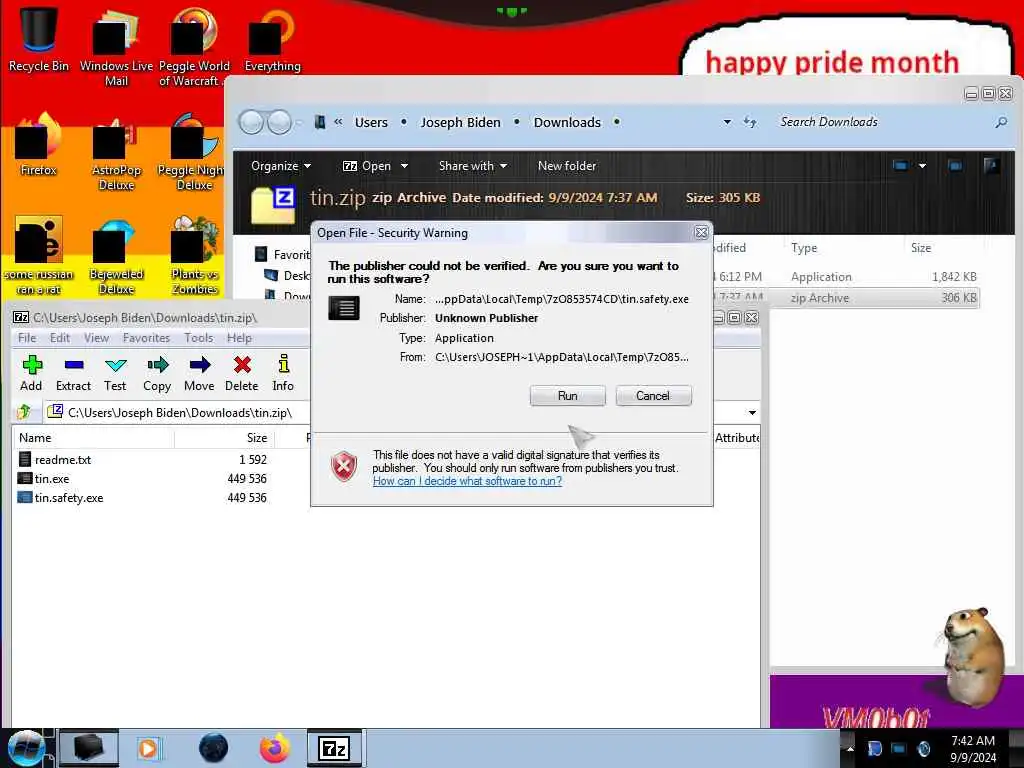Viewport: 1024px width, 768px height.
Task: Click the Firefox taskbar icon
Action: click(x=275, y=748)
